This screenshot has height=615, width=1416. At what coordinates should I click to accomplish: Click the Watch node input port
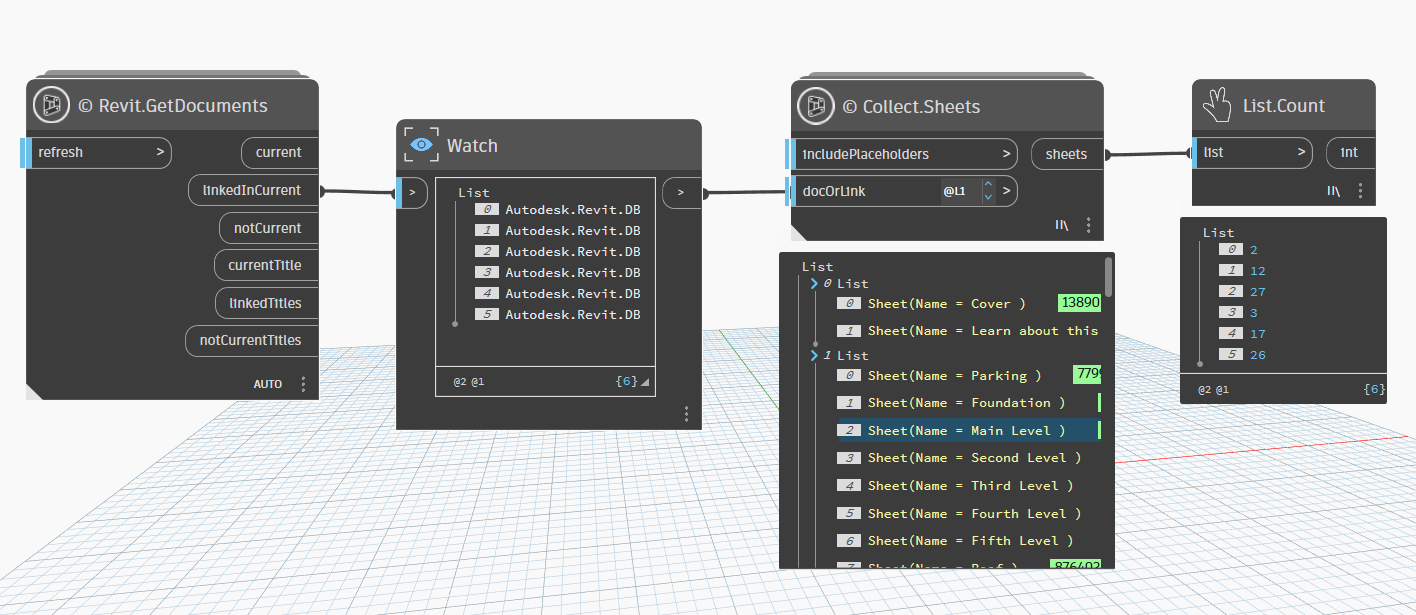[x=413, y=193]
